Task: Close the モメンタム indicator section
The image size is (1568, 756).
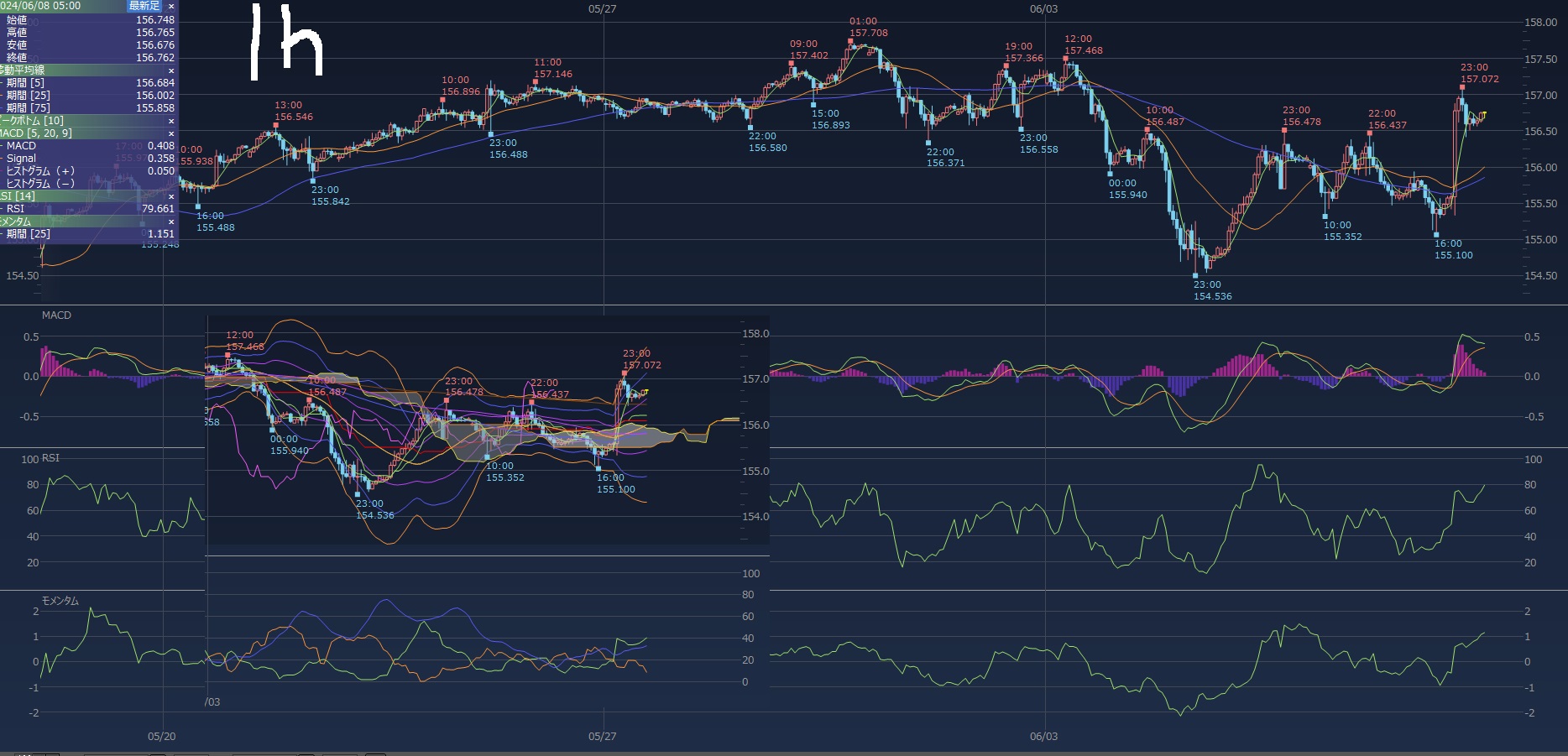Action: 171,222
